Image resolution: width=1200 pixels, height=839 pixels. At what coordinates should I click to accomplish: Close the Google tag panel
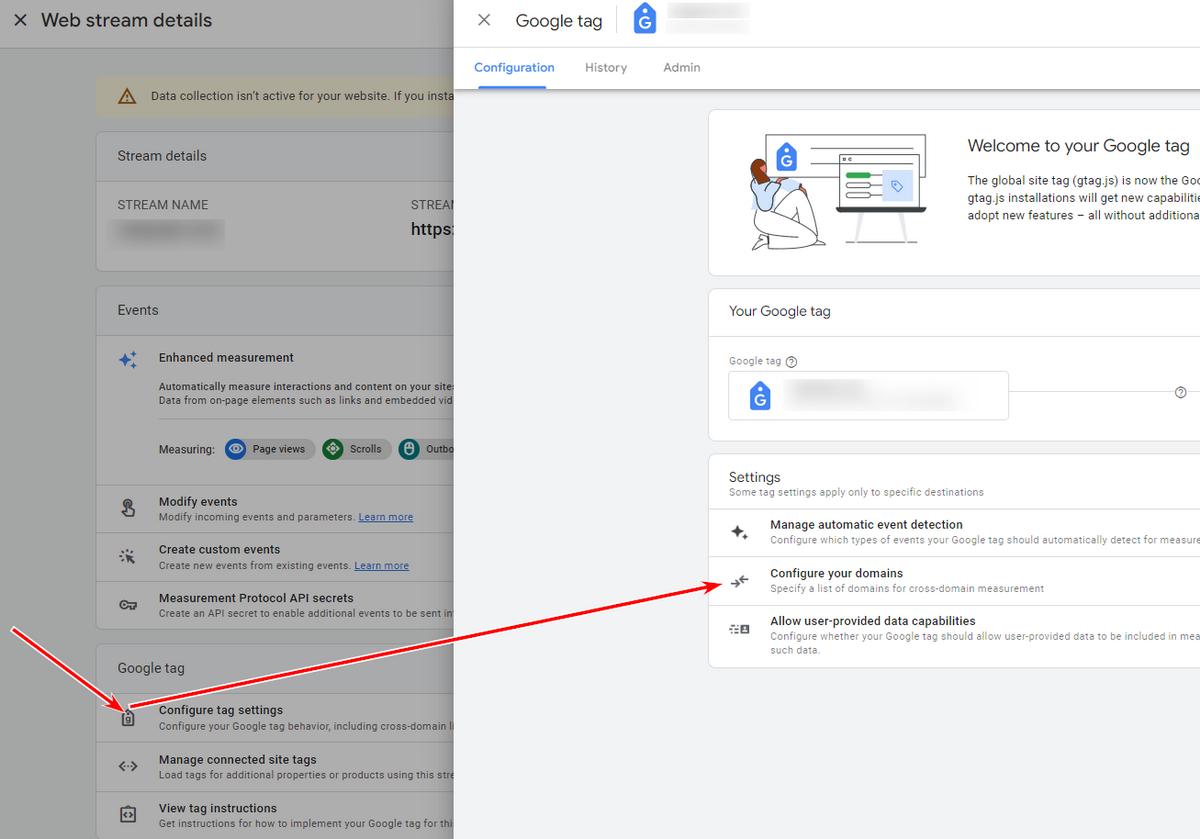tap(484, 20)
